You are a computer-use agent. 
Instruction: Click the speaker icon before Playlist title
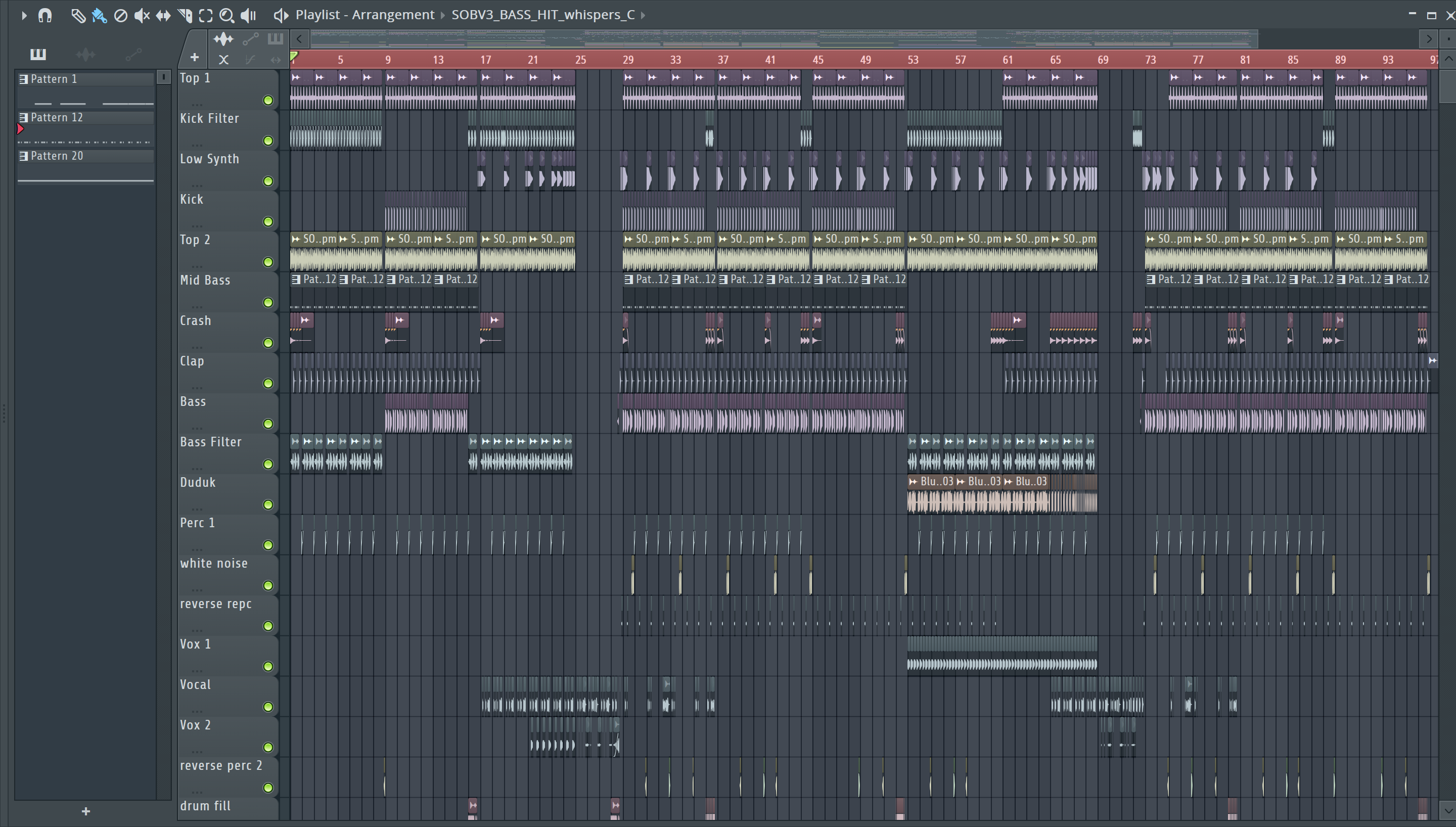point(281,15)
